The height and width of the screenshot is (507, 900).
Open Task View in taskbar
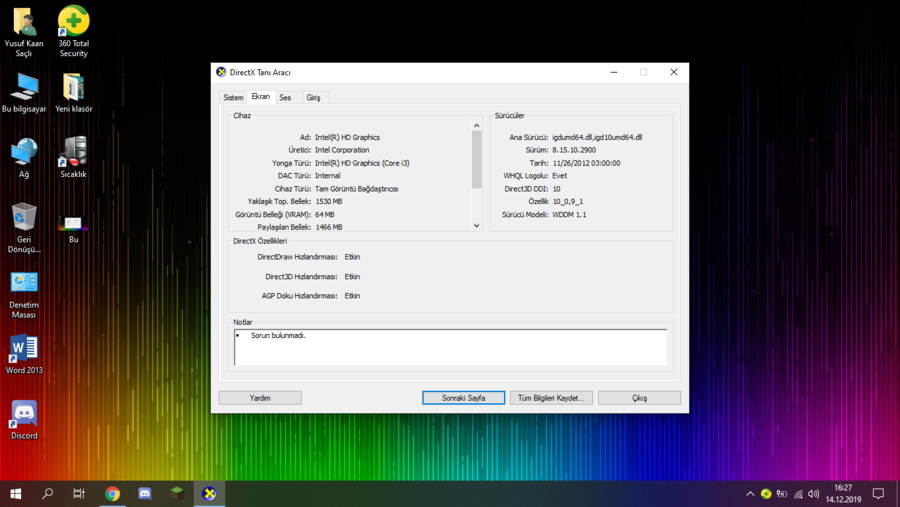click(x=79, y=494)
